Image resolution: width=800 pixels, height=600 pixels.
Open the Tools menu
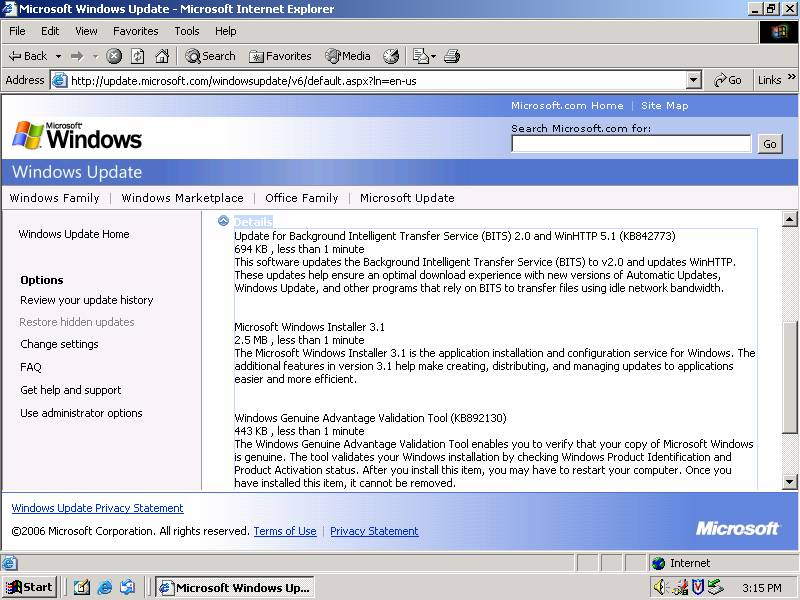coord(187,31)
